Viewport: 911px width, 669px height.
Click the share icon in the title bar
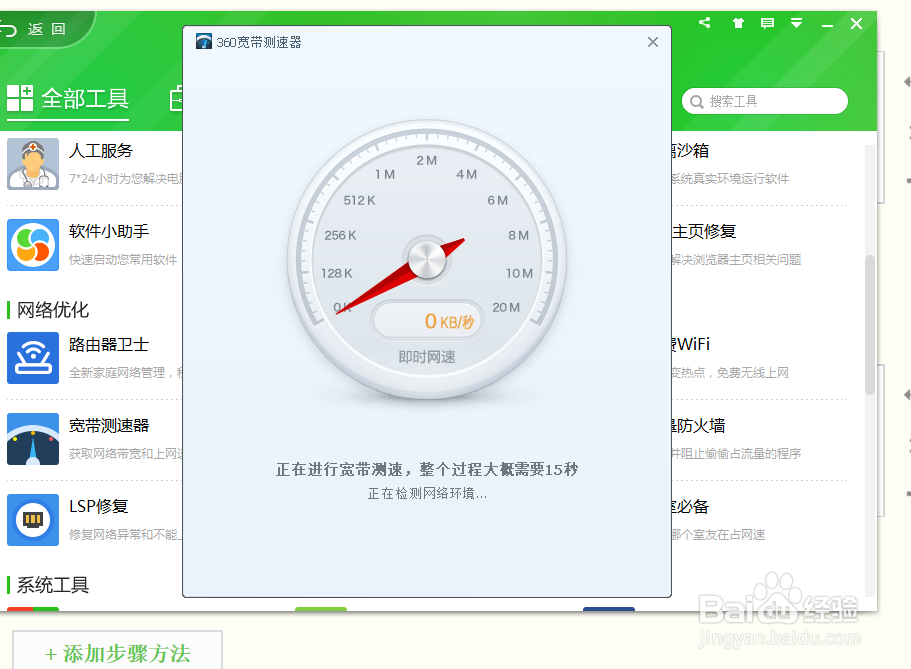coord(704,22)
